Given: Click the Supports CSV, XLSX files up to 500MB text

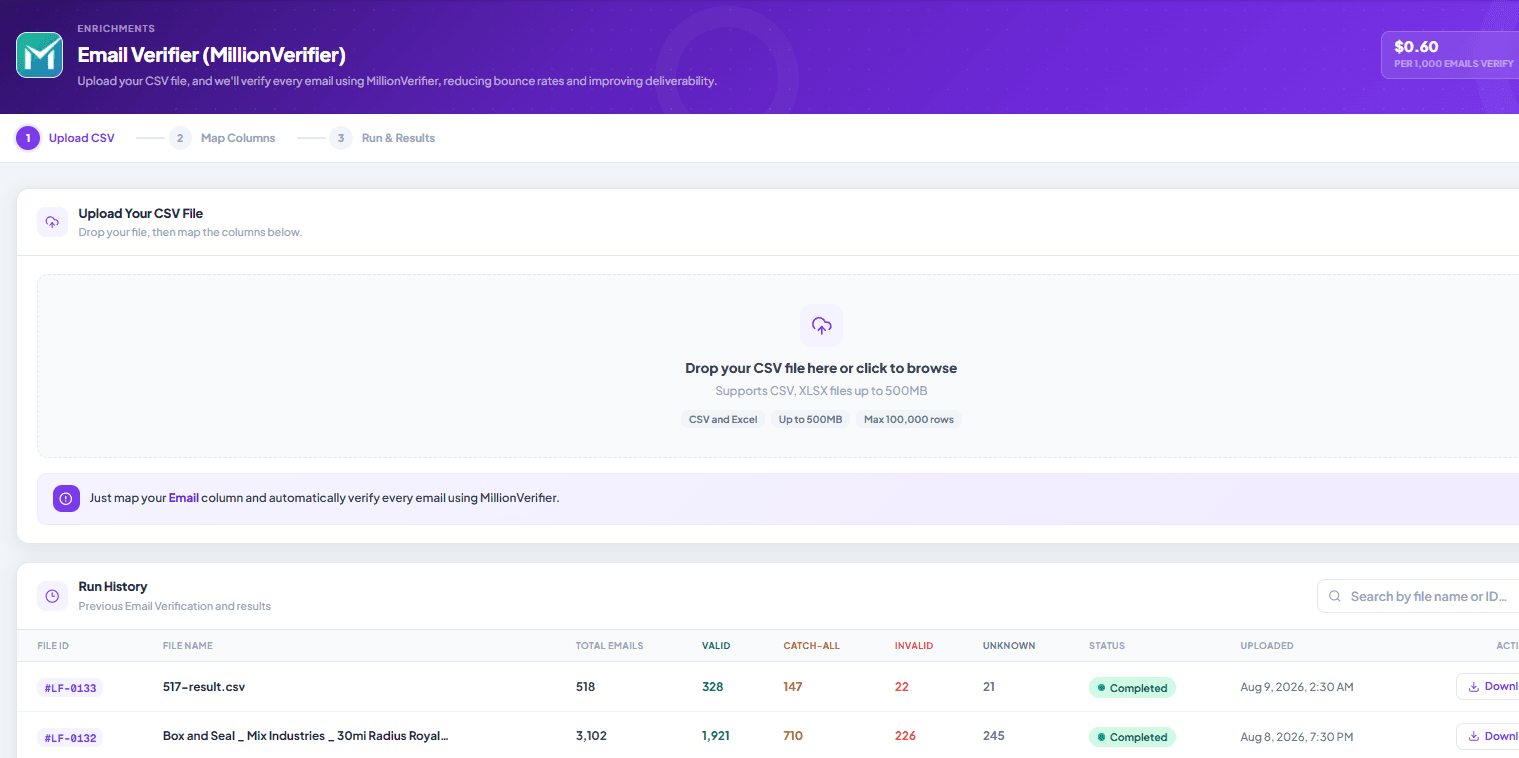Looking at the screenshot, I should click(821, 391).
